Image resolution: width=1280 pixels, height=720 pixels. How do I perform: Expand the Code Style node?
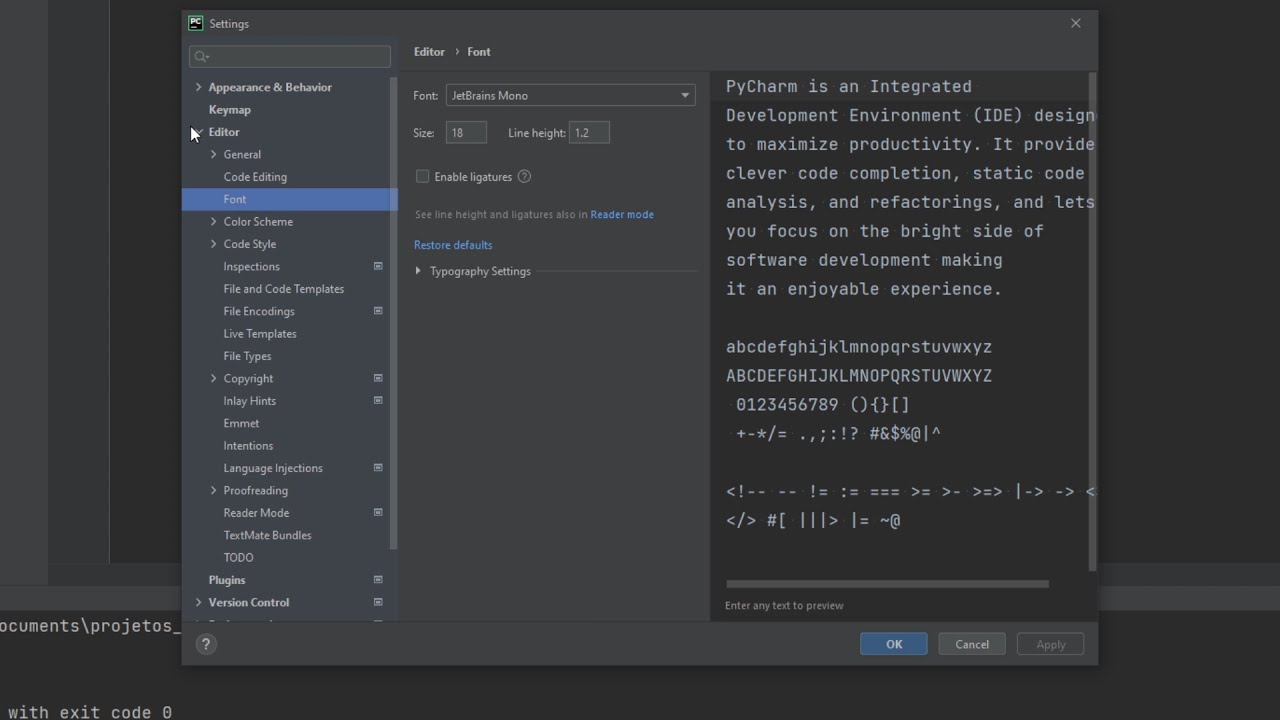click(x=213, y=244)
